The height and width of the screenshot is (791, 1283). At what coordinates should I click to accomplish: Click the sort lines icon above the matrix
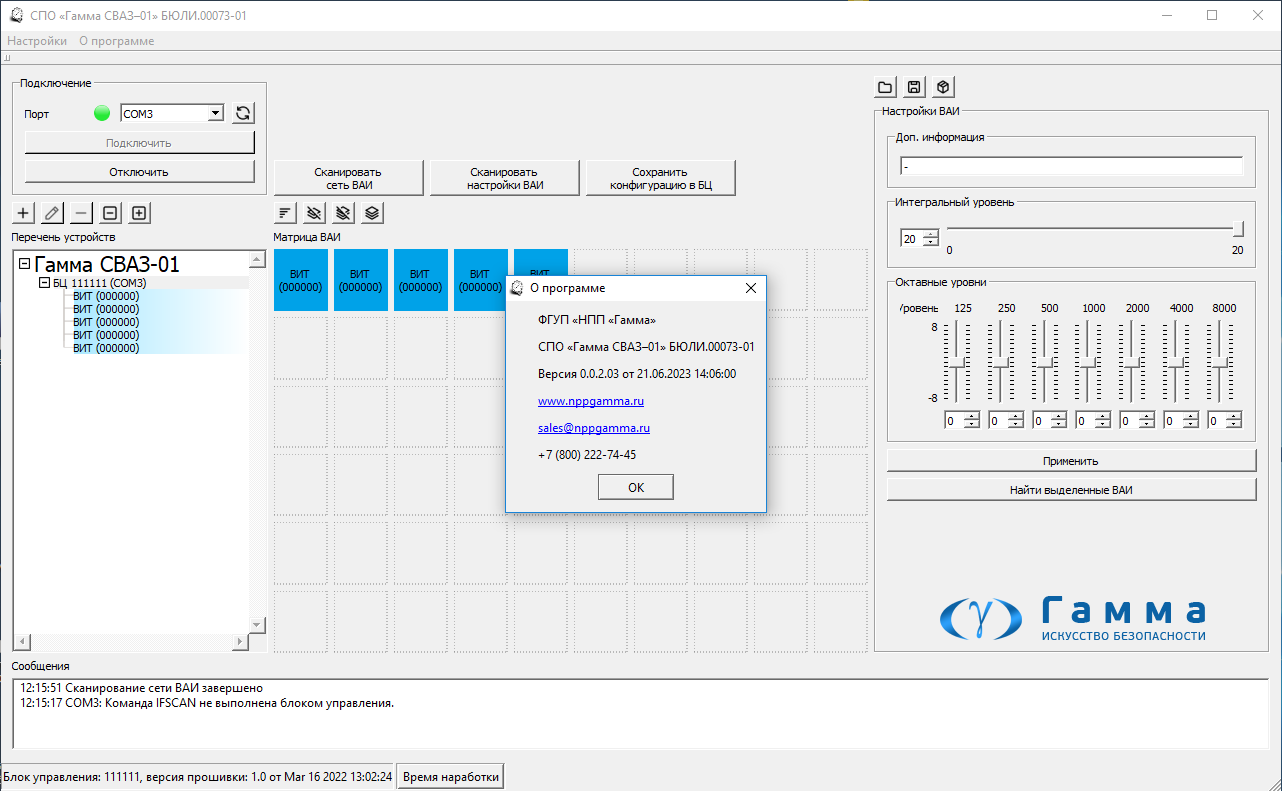coord(285,213)
